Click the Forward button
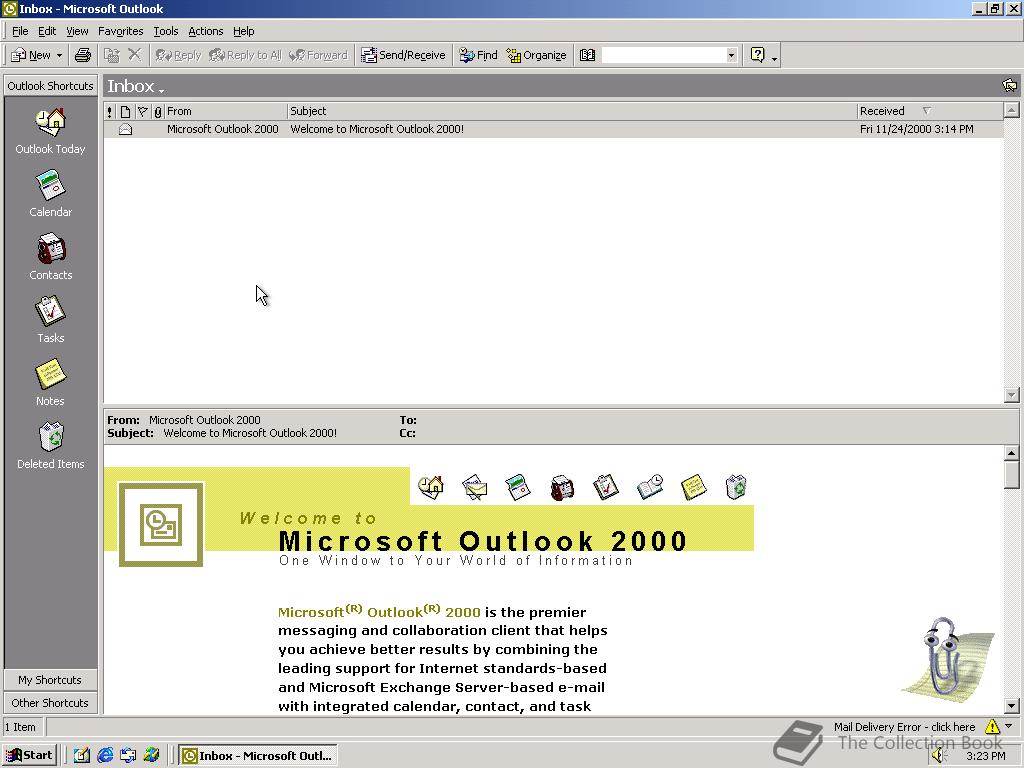The height and width of the screenshot is (768, 1024). pos(318,55)
